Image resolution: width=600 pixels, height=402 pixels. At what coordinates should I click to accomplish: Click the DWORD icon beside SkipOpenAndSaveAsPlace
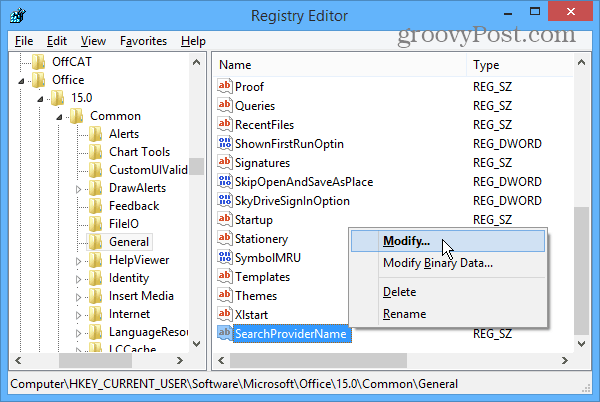225,181
